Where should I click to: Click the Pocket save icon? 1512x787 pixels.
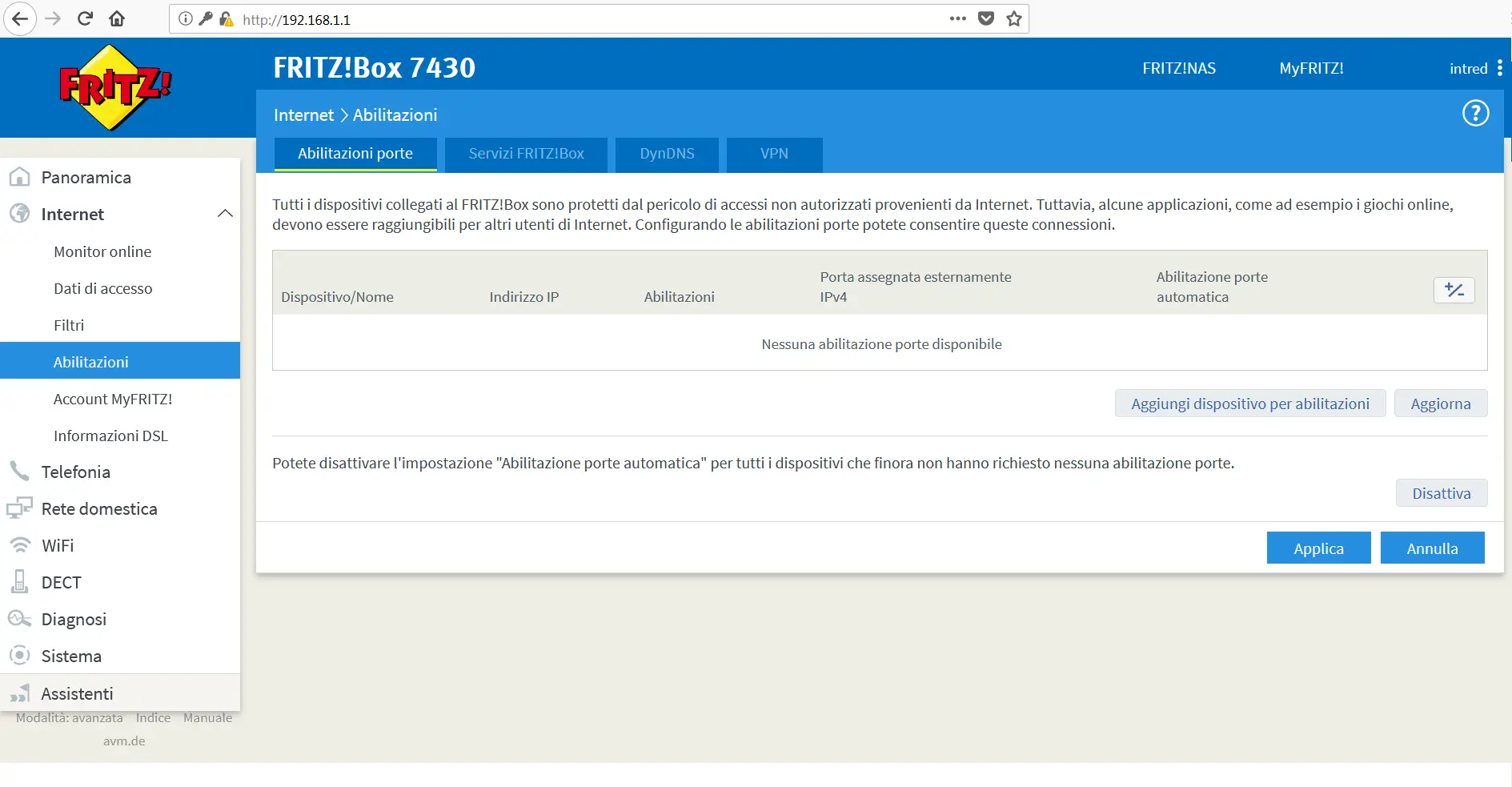click(x=986, y=18)
